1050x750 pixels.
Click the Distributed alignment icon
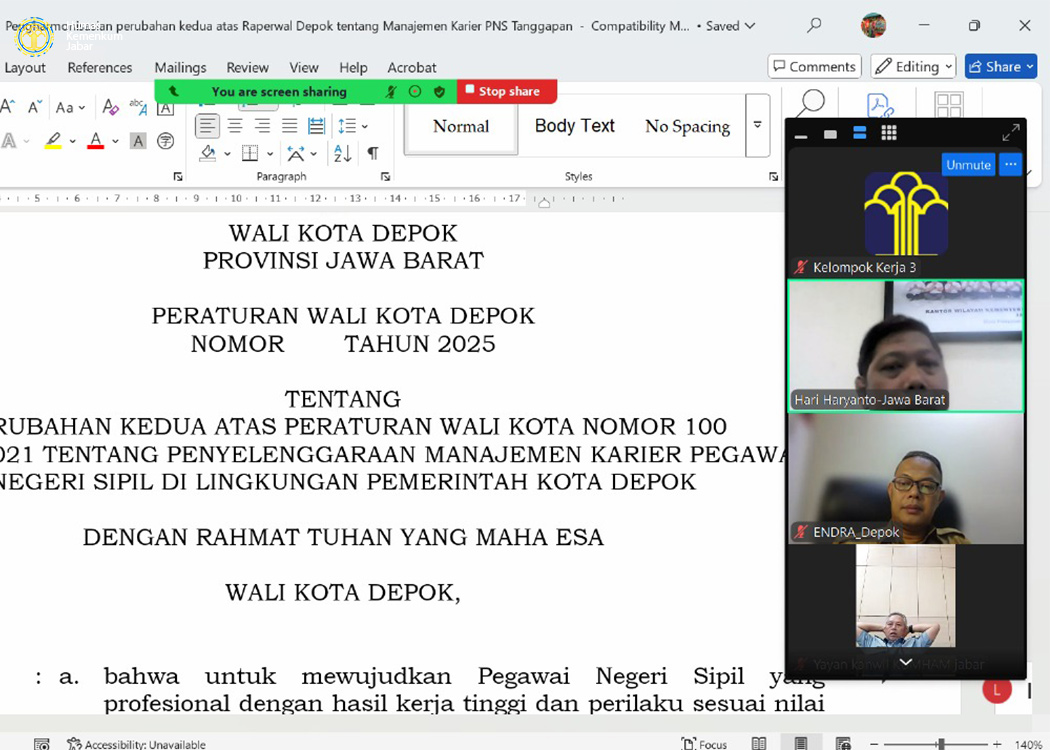(316, 126)
